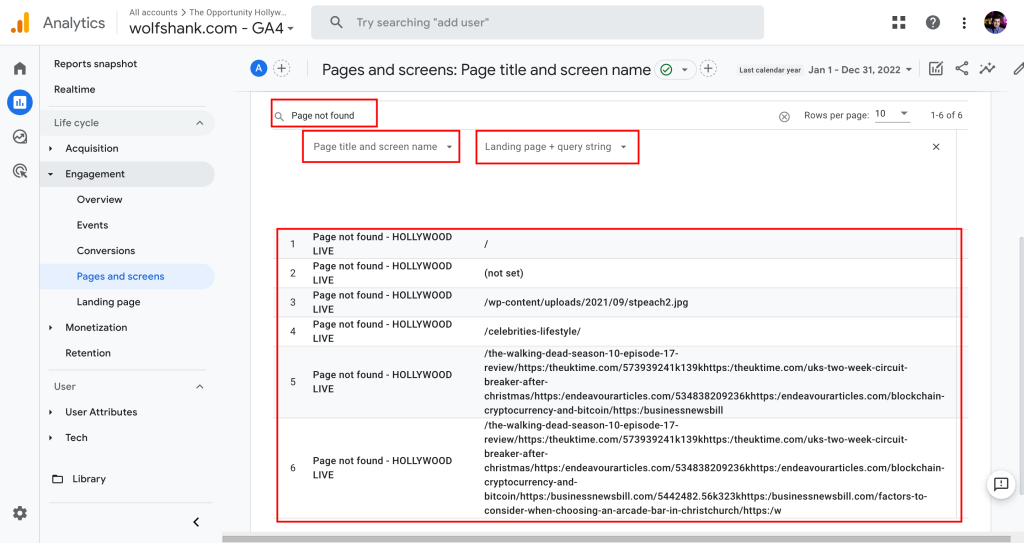Remove the secondary dimension with X

[x=936, y=147]
